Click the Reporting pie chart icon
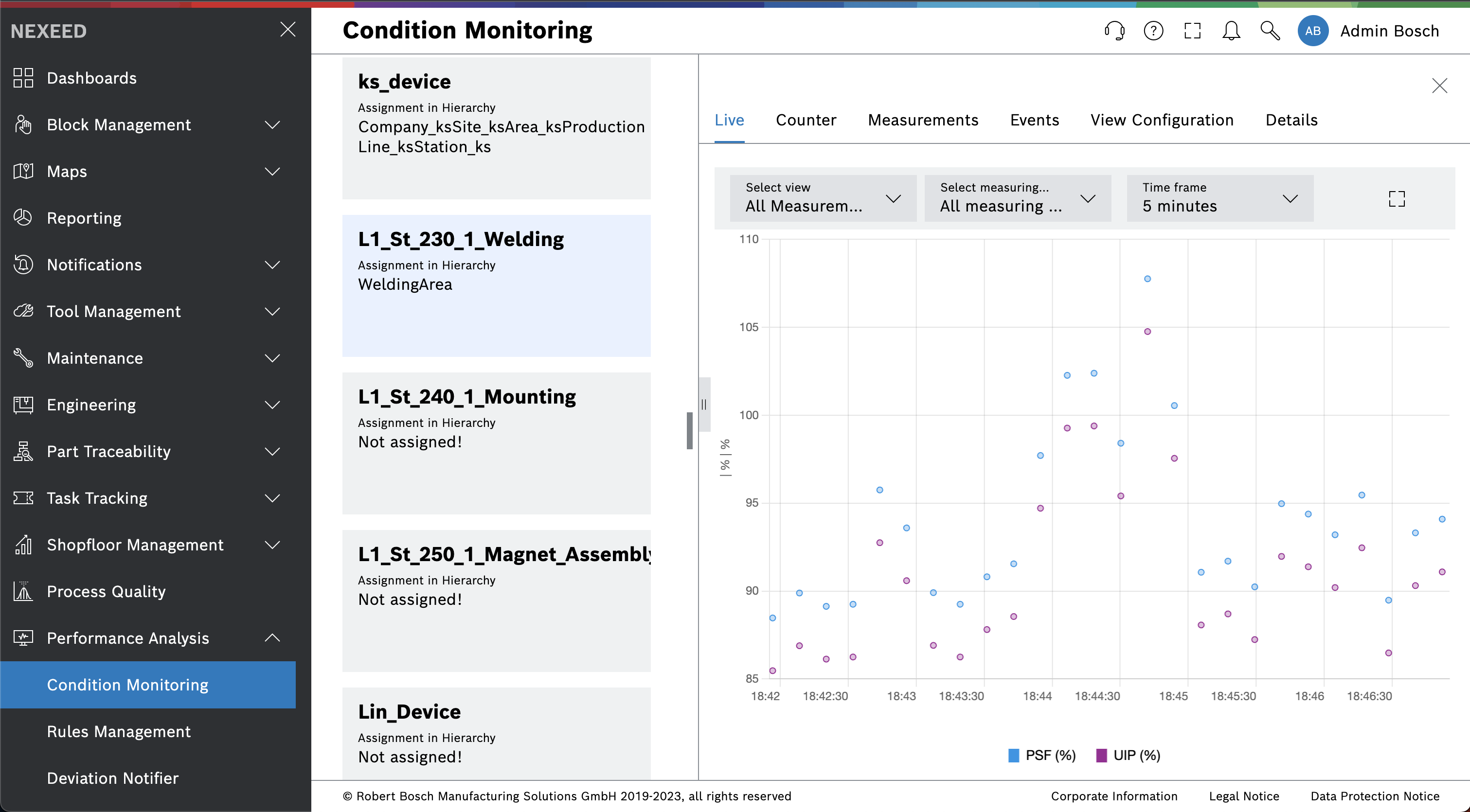The height and width of the screenshot is (812, 1470). click(23, 218)
